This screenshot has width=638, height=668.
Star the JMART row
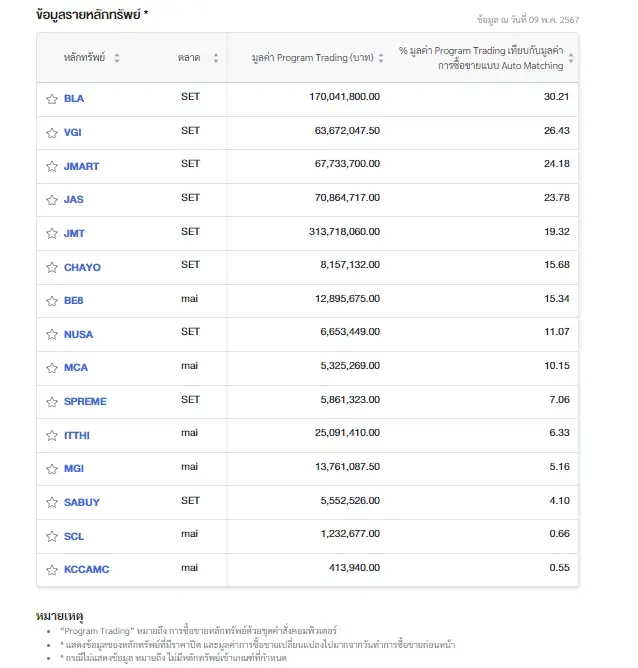[x=52, y=166]
